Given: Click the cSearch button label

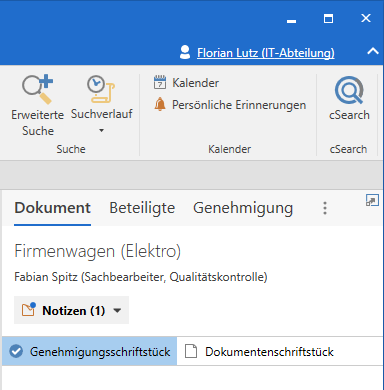Looking at the screenshot, I should 349,115.
